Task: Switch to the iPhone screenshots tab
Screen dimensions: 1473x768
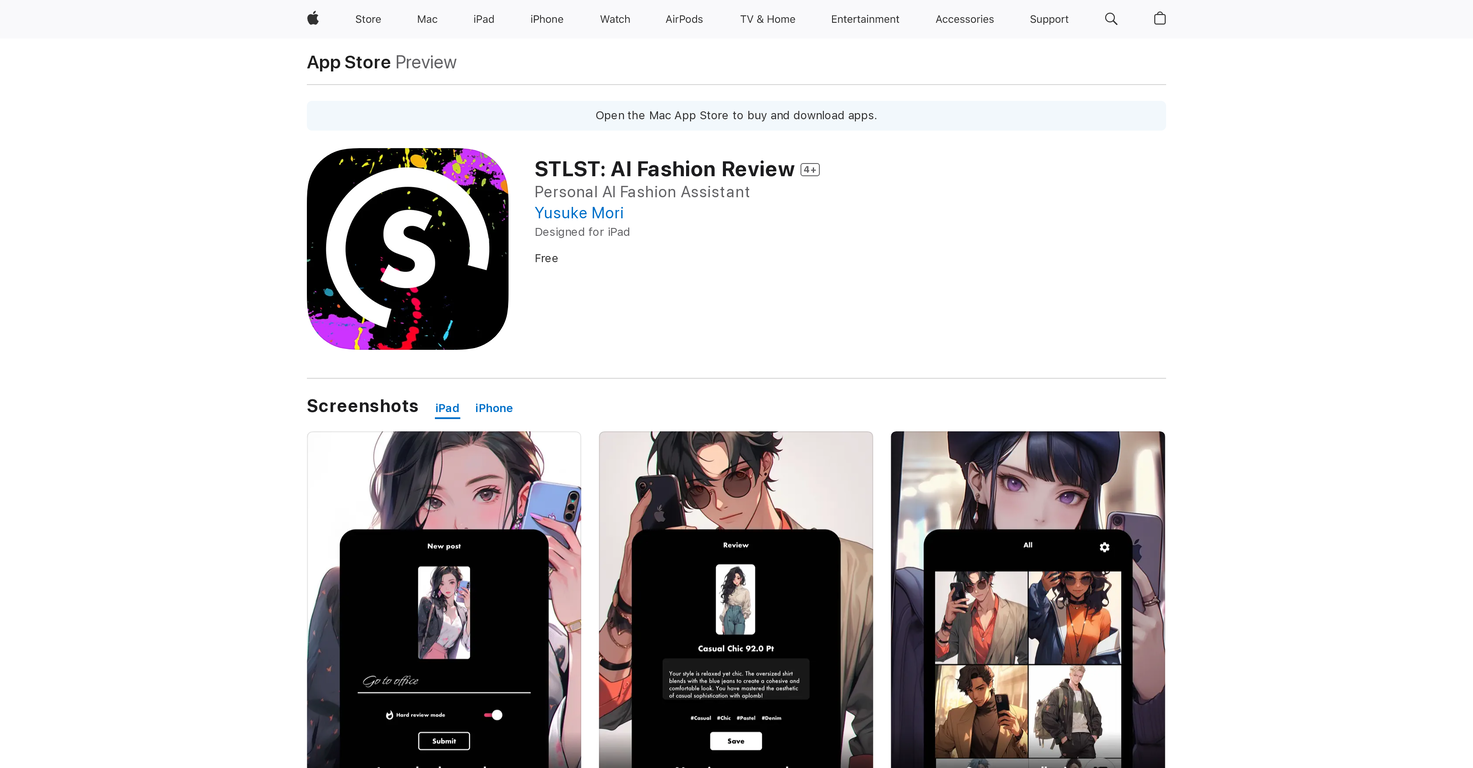Action: pyautogui.click(x=493, y=408)
